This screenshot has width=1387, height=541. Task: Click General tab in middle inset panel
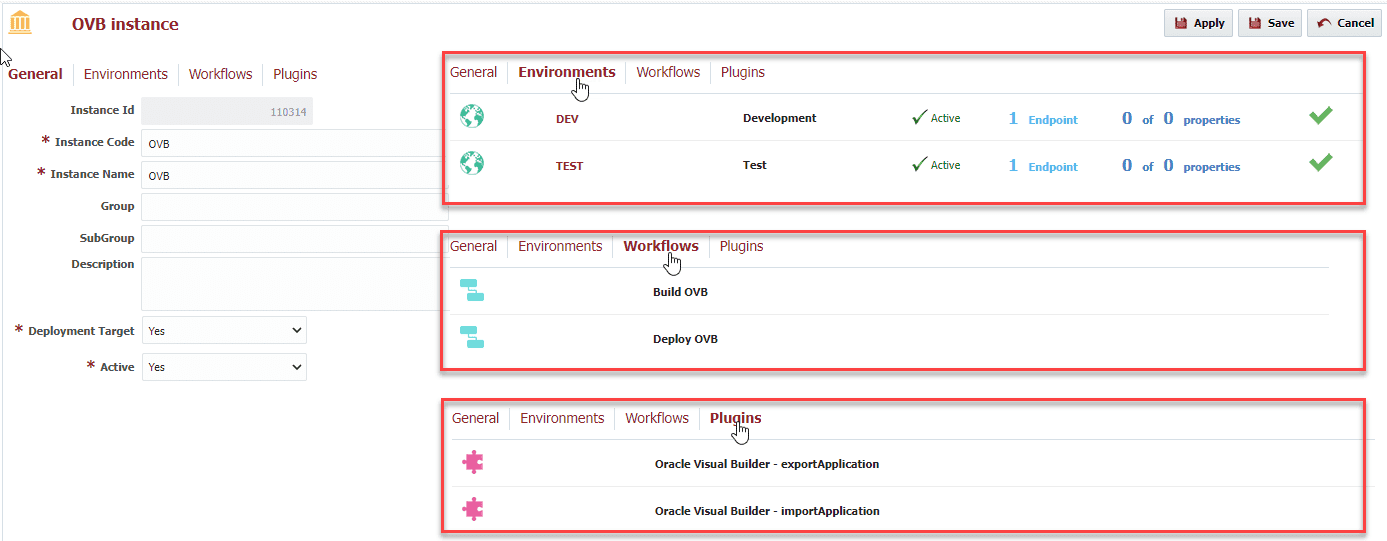coord(474,246)
